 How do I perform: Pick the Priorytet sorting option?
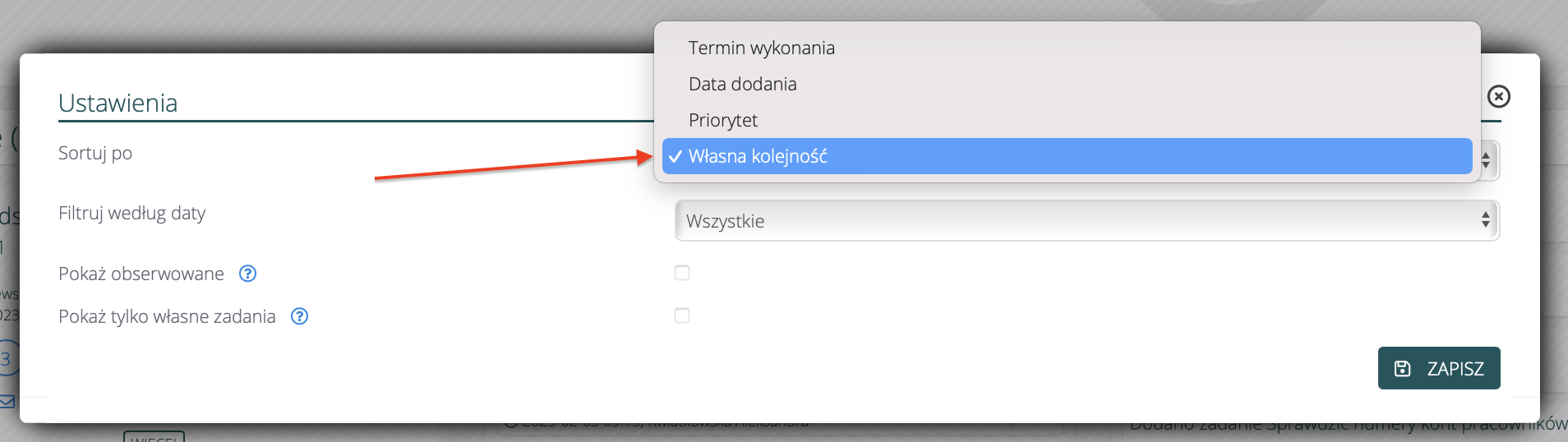pos(723,120)
